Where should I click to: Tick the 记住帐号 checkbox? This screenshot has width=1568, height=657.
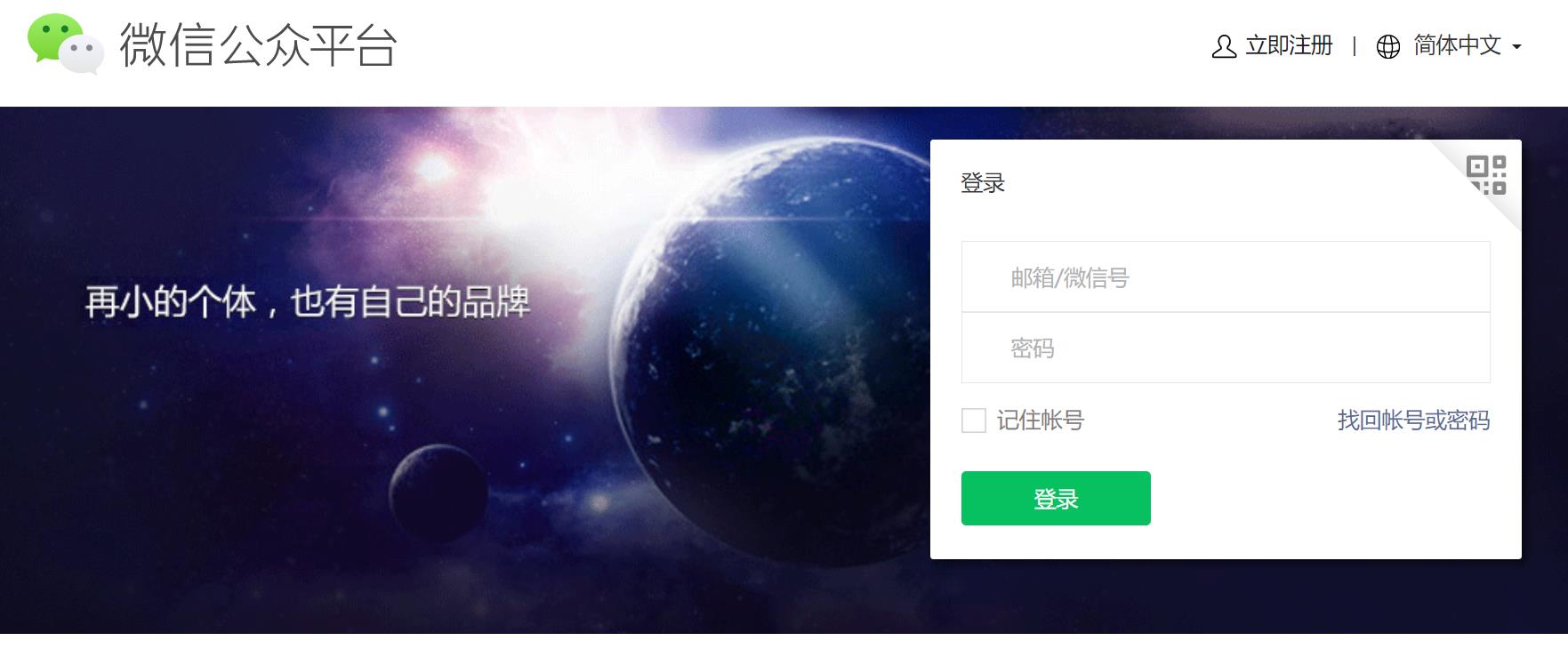(974, 421)
